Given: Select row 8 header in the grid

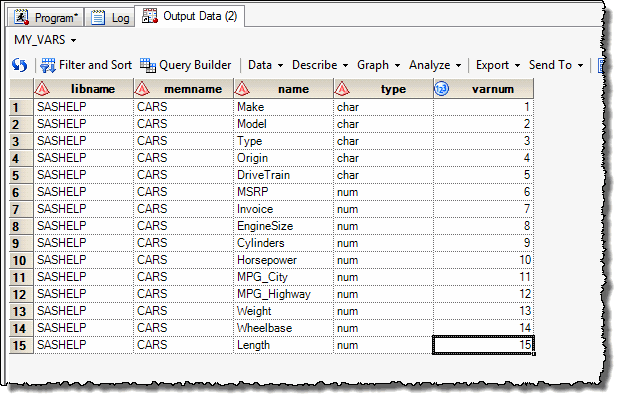Looking at the screenshot, I should (16, 226).
